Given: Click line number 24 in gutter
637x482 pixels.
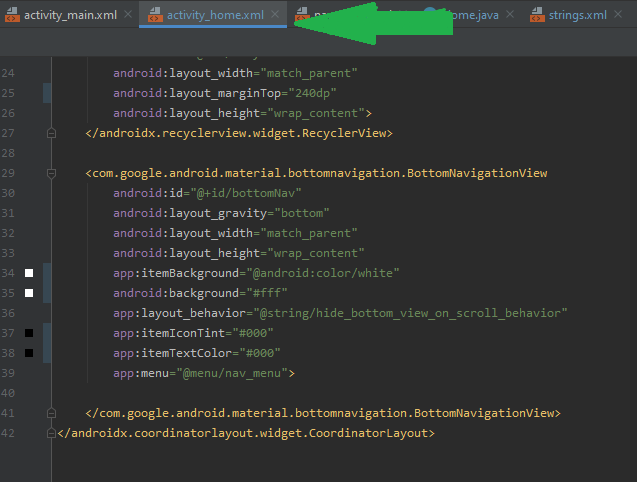Looking at the screenshot, I should [8, 73].
